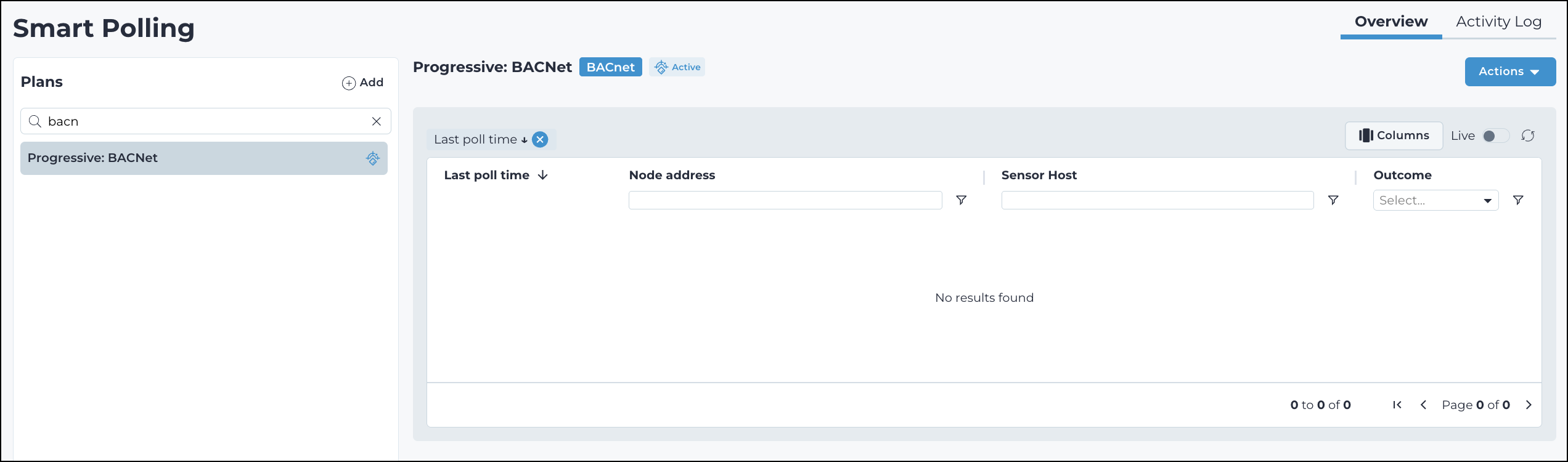
Task: Open the Outcome Select dropdown
Action: pos(1435,200)
